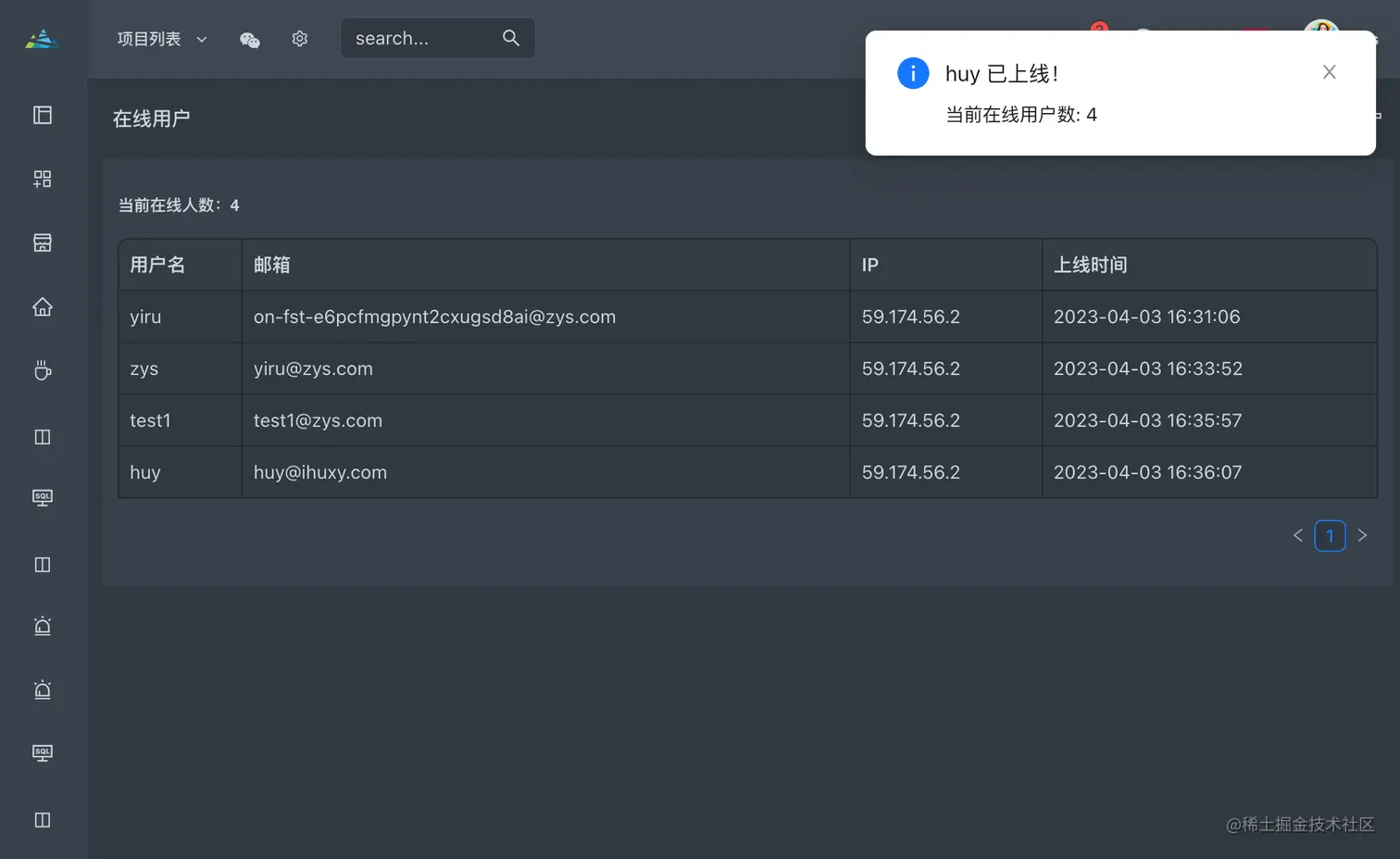Click the upper alarm siren icon in the sidebar
Viewport: 1400px width, 859px height.
pyautogui.click(x=43, y=626)
